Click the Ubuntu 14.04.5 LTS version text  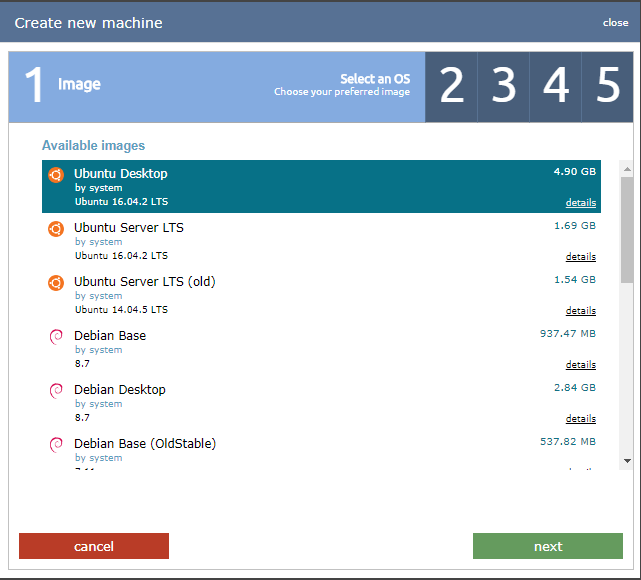[121, 309]
